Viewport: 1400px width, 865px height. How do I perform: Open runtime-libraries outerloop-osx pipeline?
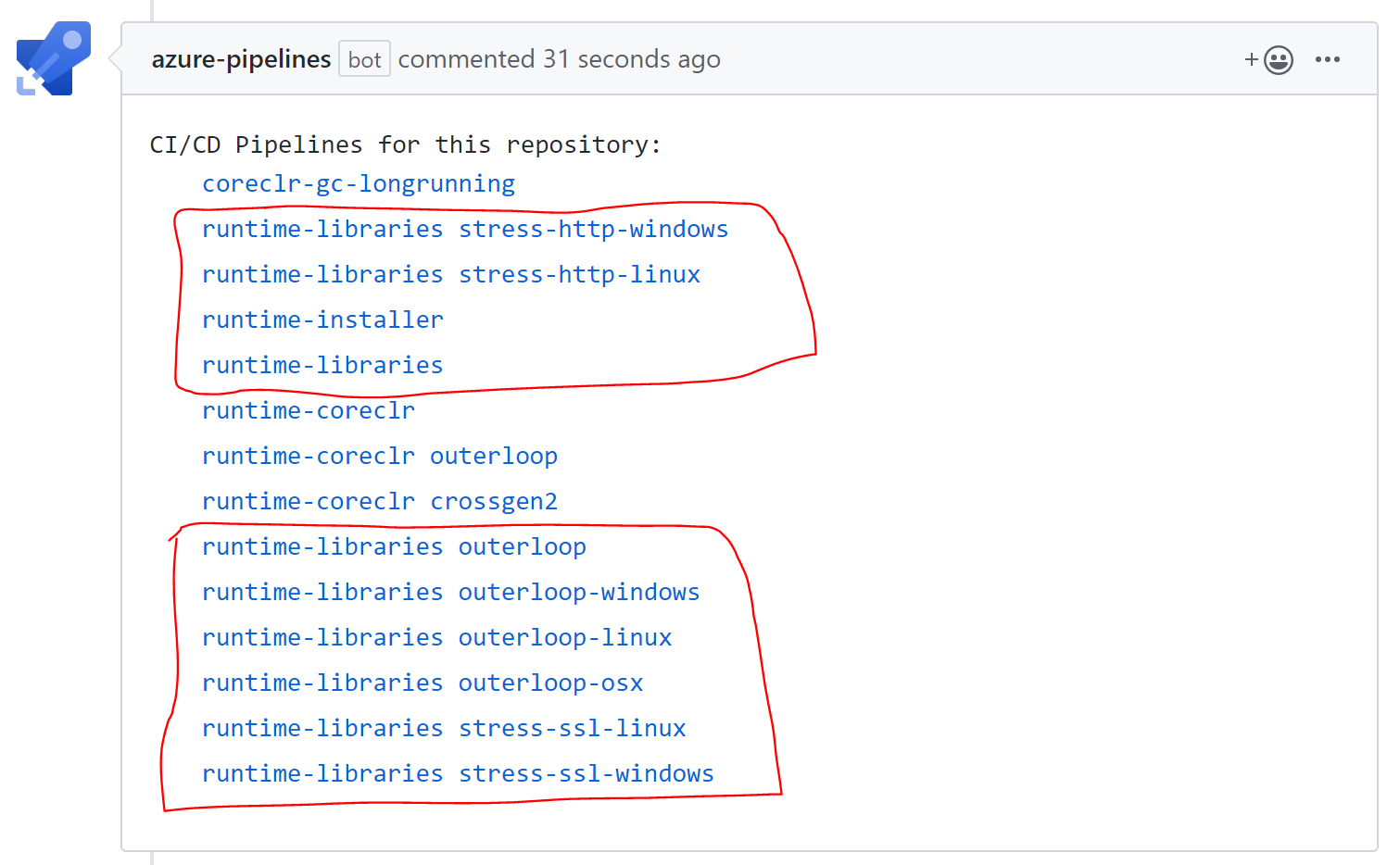click(x=423, y=683)
